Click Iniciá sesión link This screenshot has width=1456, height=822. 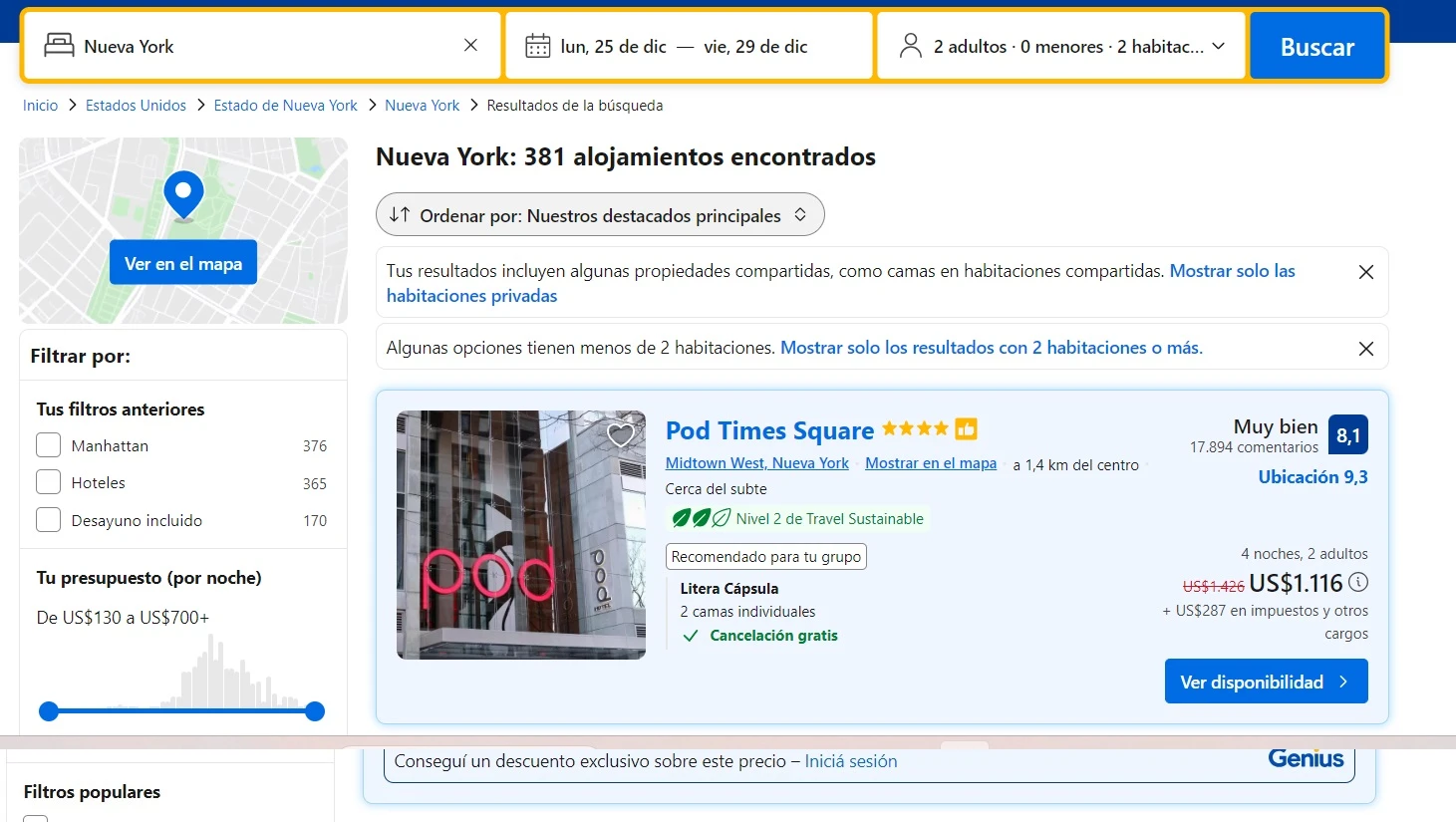pyautogui.click(x=851, y=761)
